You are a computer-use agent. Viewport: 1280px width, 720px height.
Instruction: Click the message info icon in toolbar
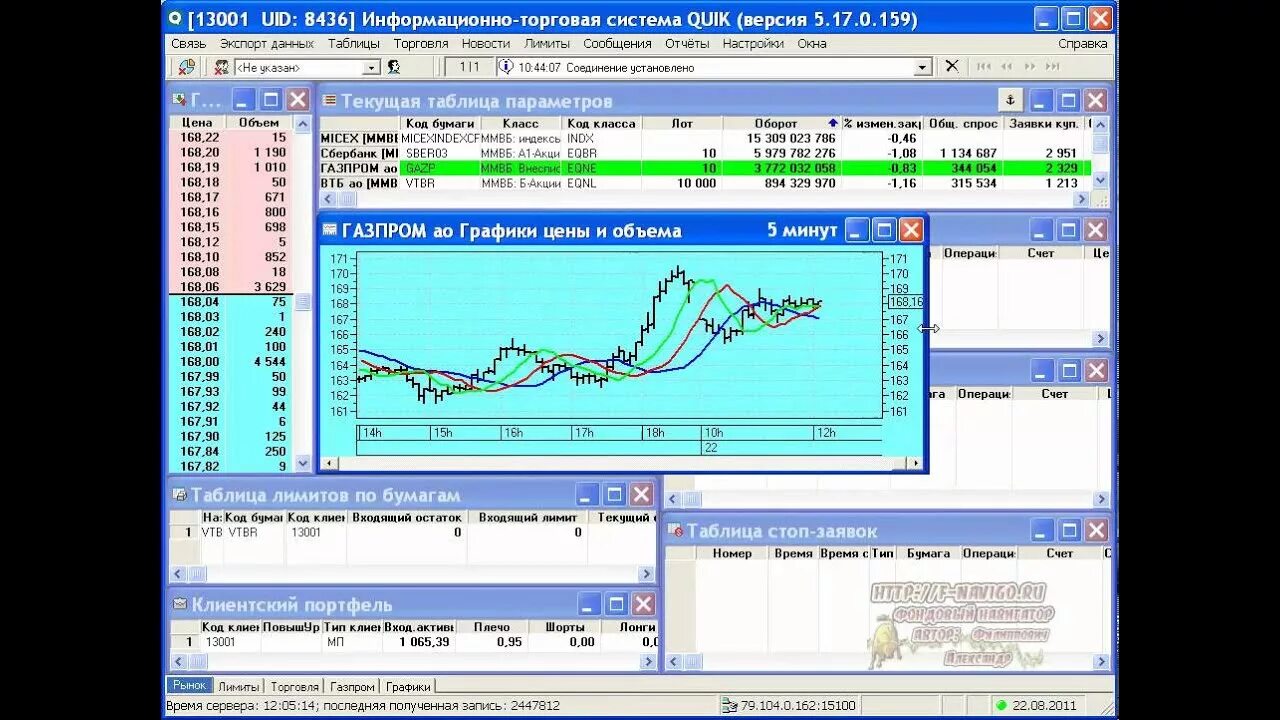(x=507, y=67)
